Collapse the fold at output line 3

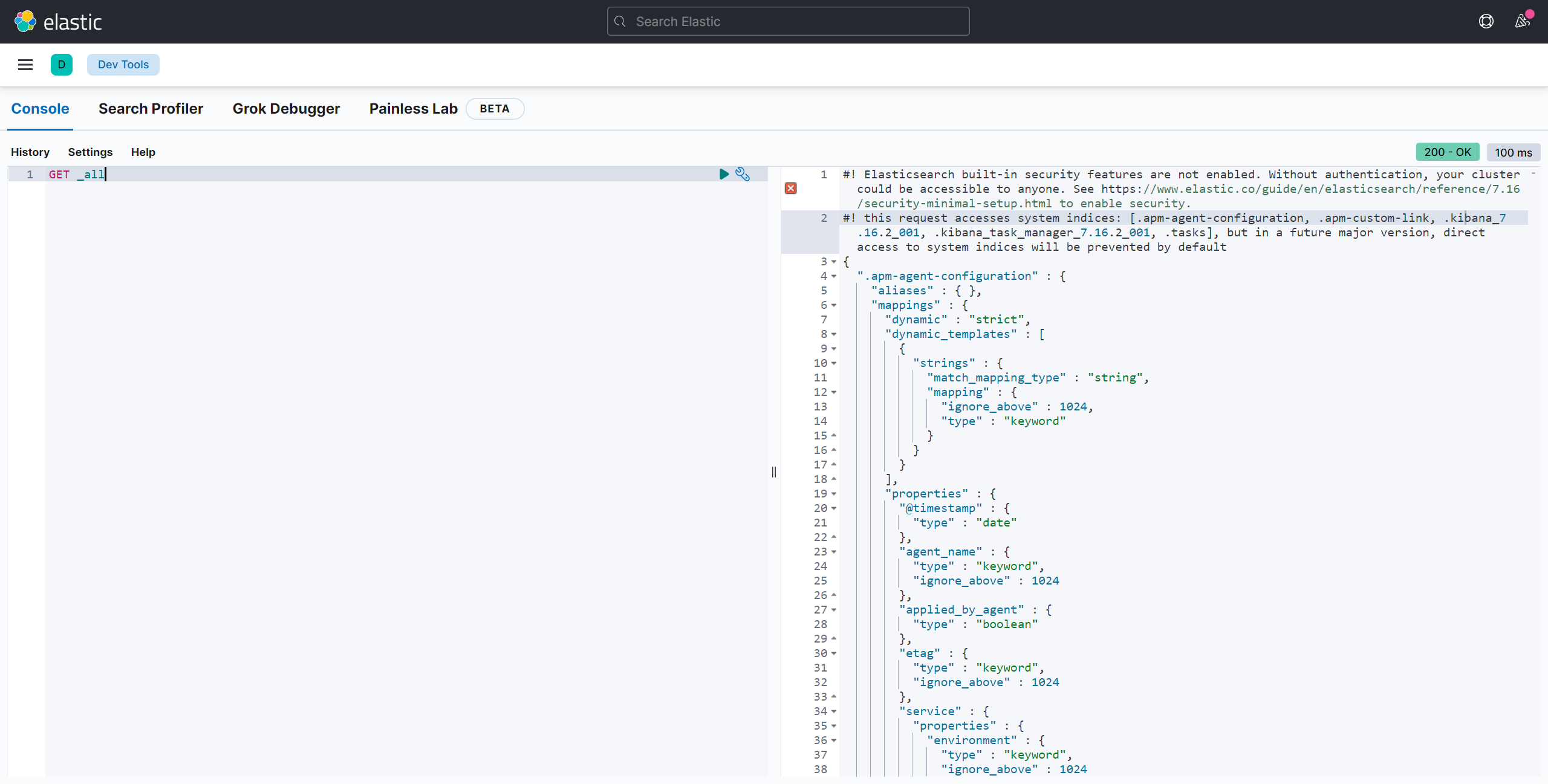834,262
